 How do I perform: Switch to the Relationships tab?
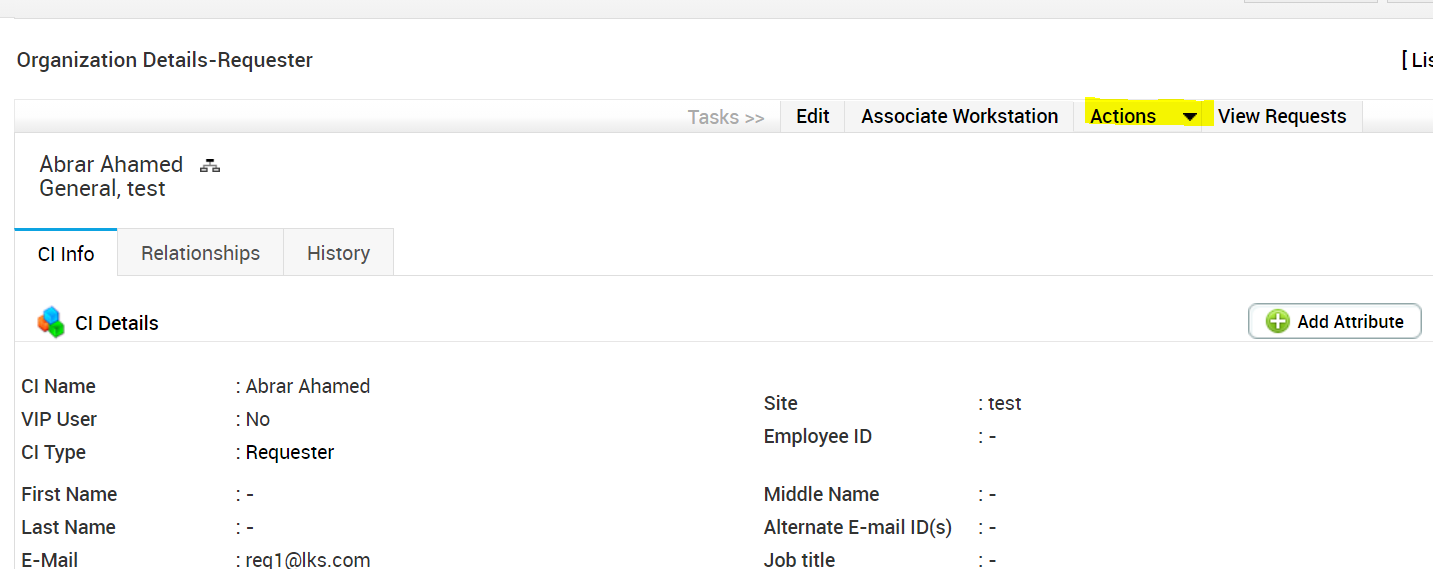(x=200, y=253)
